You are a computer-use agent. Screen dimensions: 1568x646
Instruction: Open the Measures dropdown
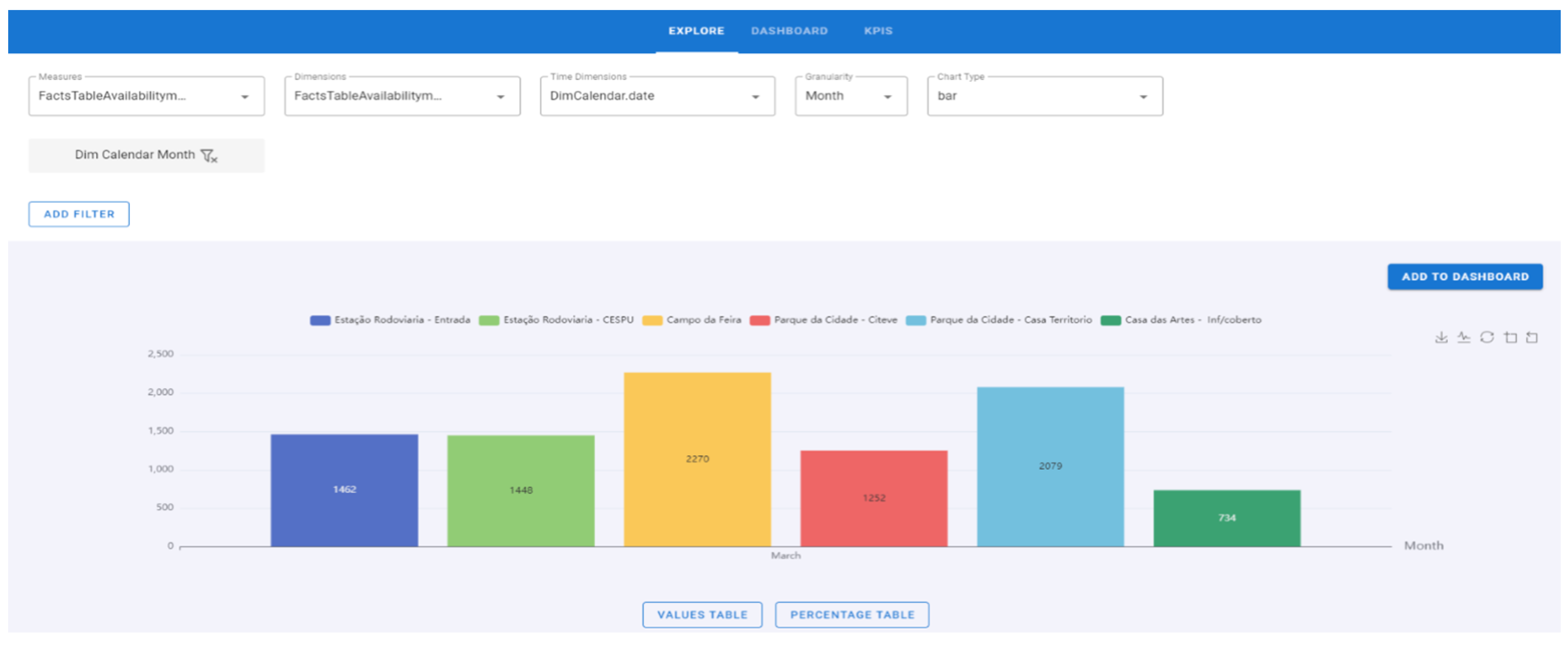click(x=146, y=96)
